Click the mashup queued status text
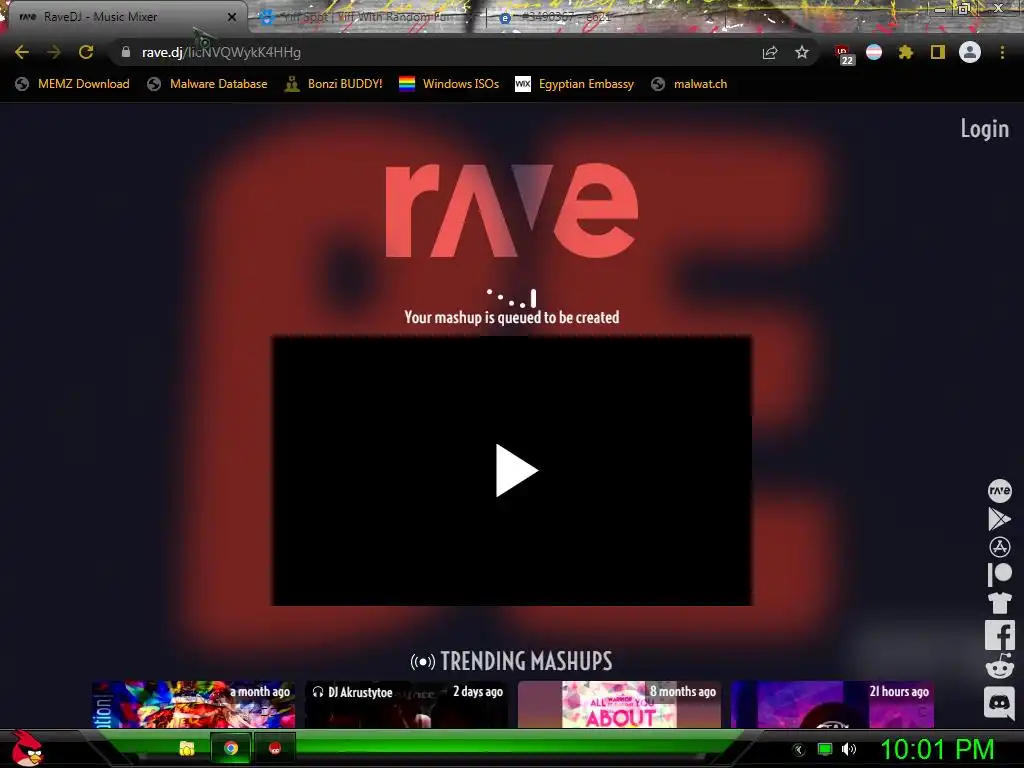Image resolution: width=1024 pixels, height=768 pixels. (511, 317)
